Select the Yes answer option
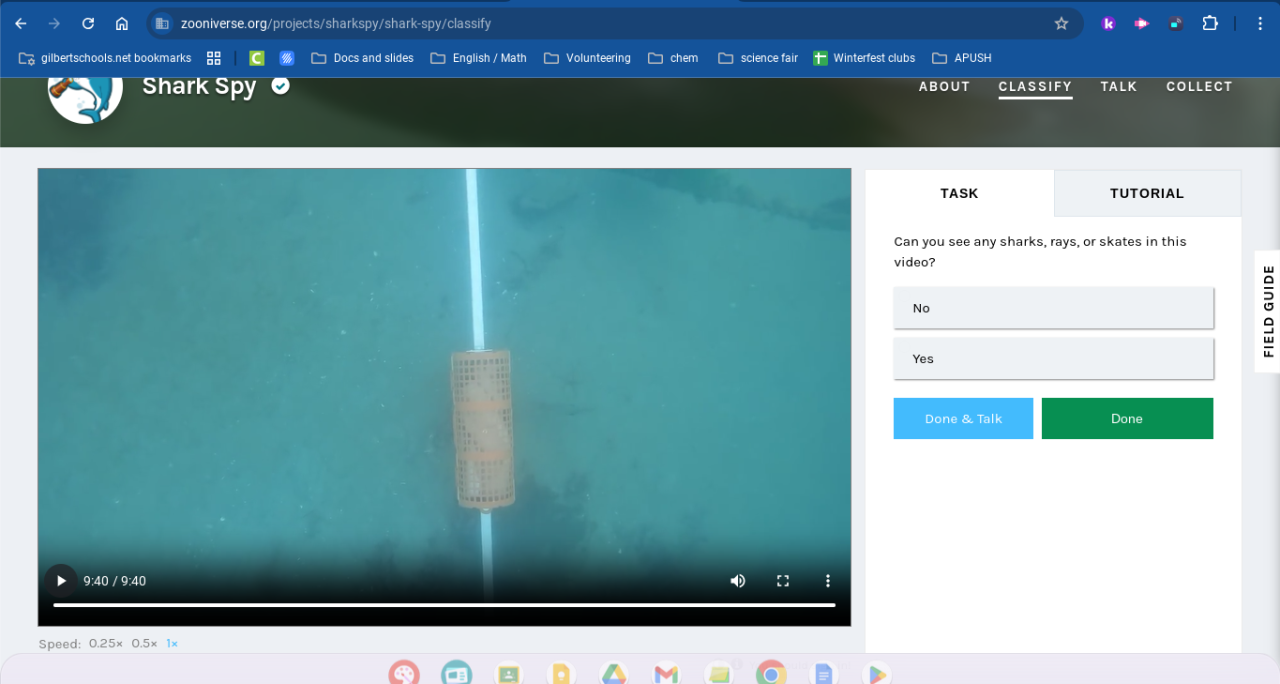 [1053, 359]
